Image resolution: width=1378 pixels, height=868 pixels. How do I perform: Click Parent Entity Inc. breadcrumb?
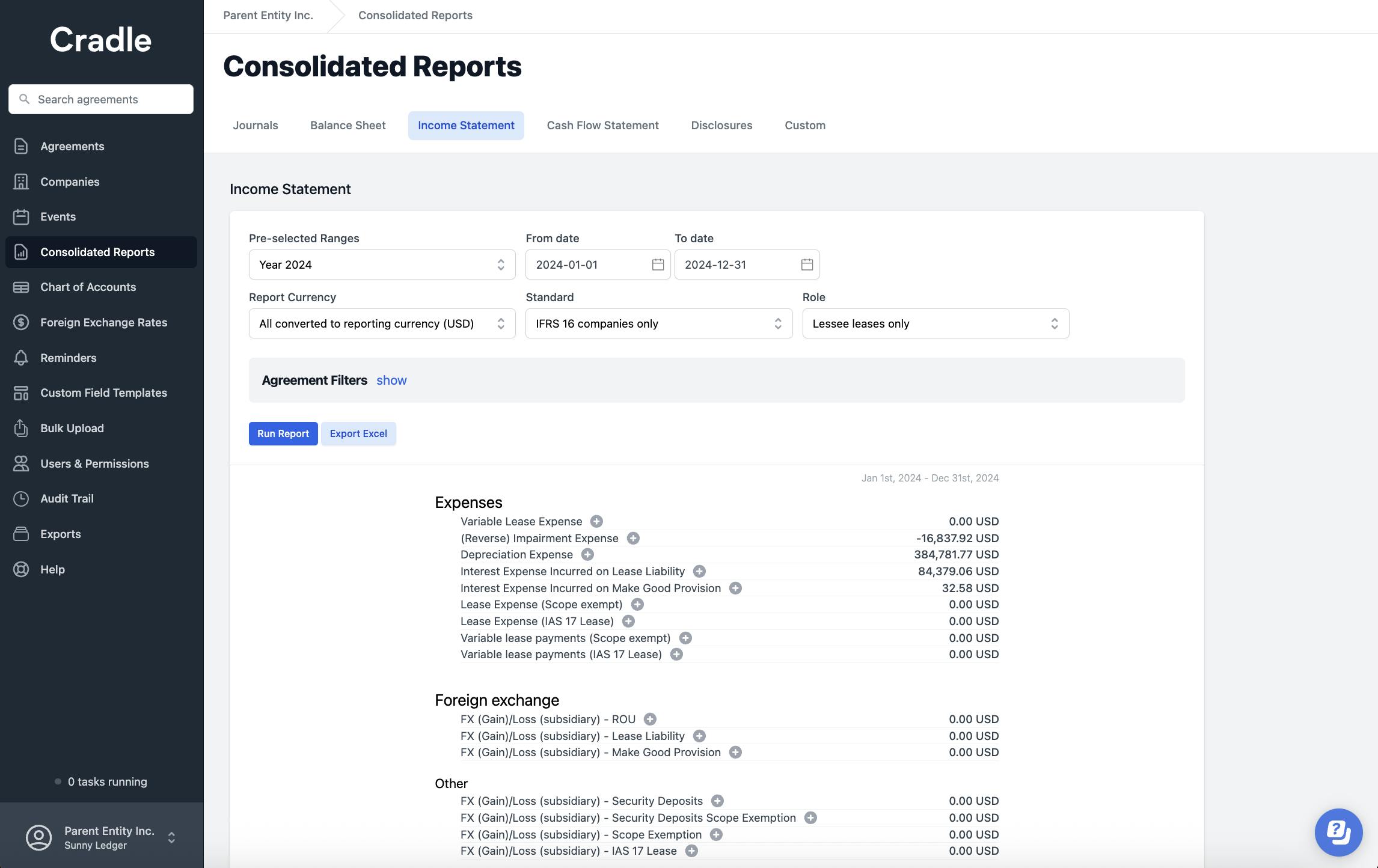[x=268, y=15]
